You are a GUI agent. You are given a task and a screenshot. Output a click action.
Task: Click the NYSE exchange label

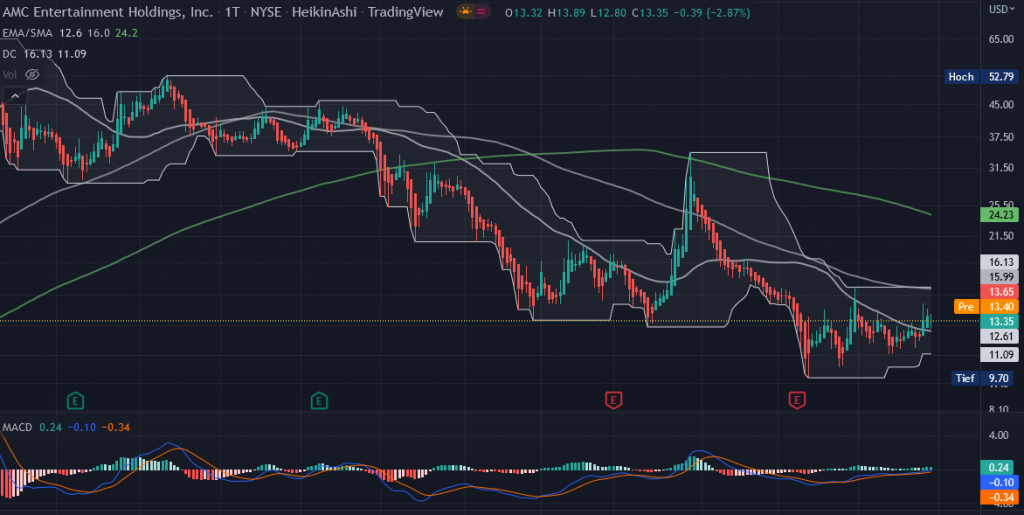266,12
